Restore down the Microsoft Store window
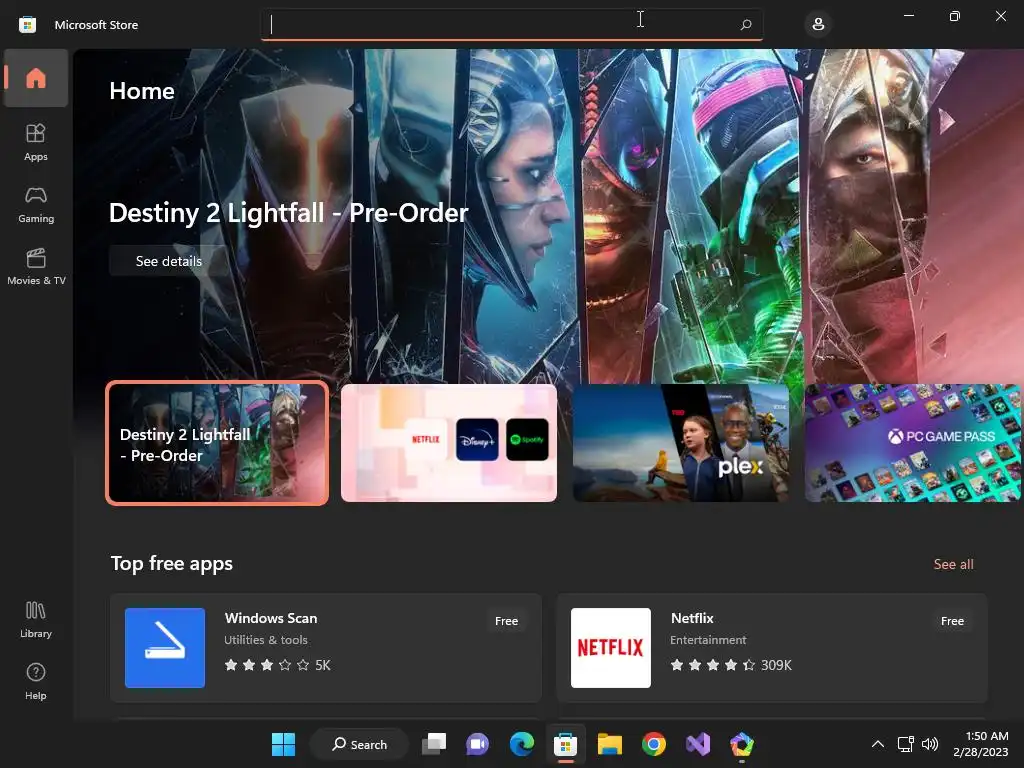 point(955,16)
